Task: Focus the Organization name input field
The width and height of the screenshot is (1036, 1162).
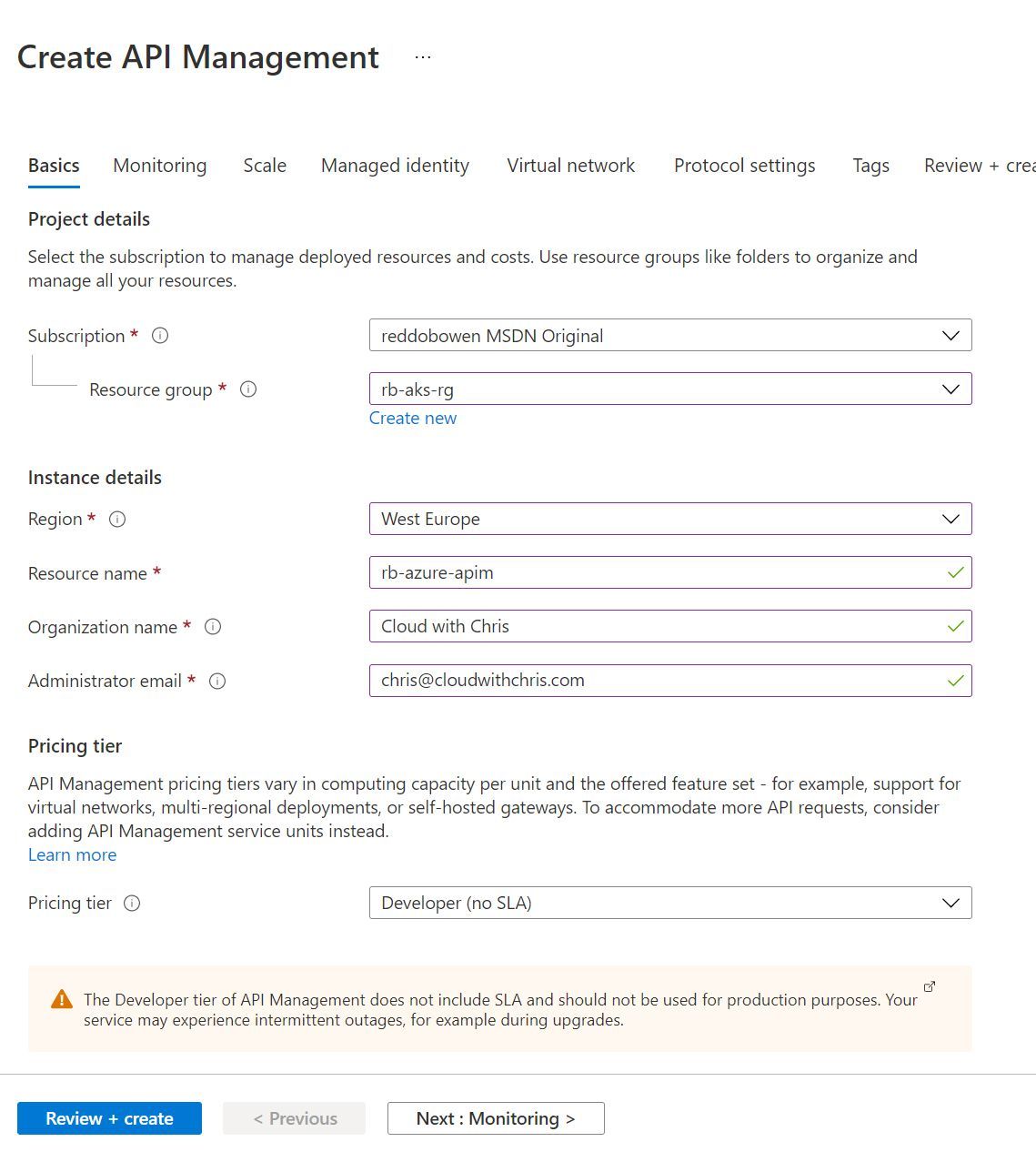Action: [670, 626]
